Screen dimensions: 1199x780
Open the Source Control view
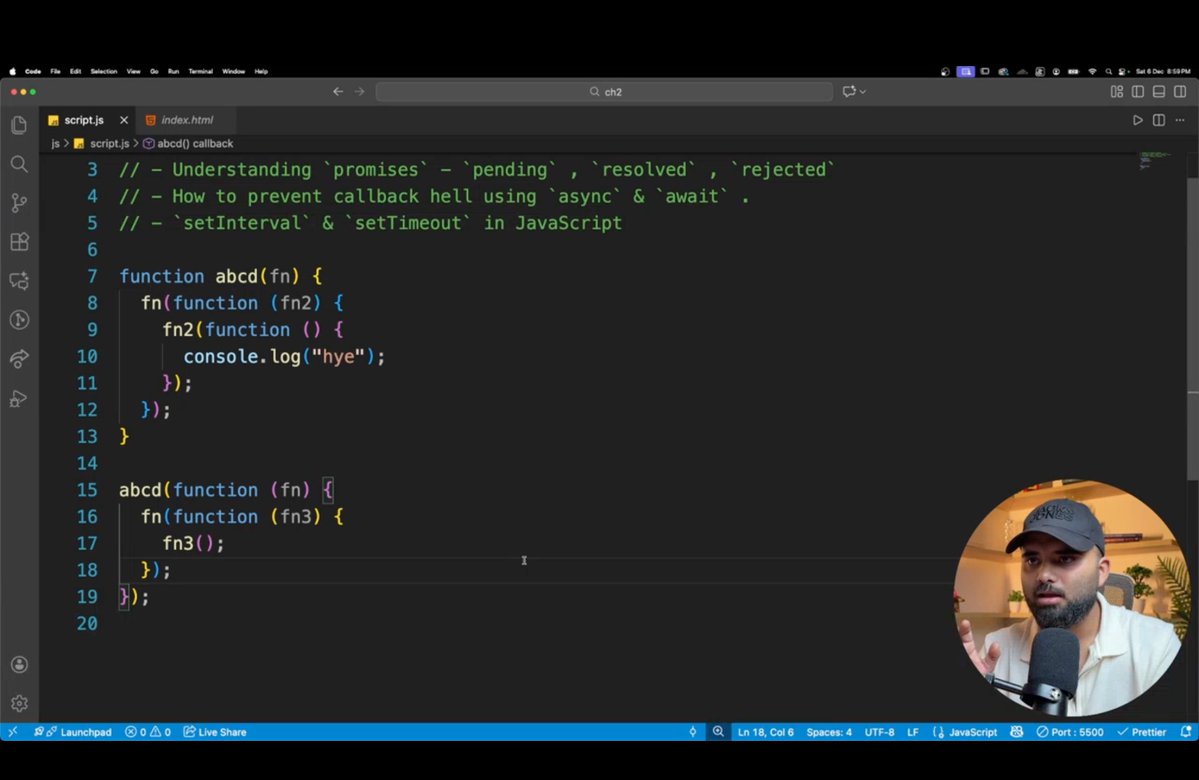[x=19, y=203]
